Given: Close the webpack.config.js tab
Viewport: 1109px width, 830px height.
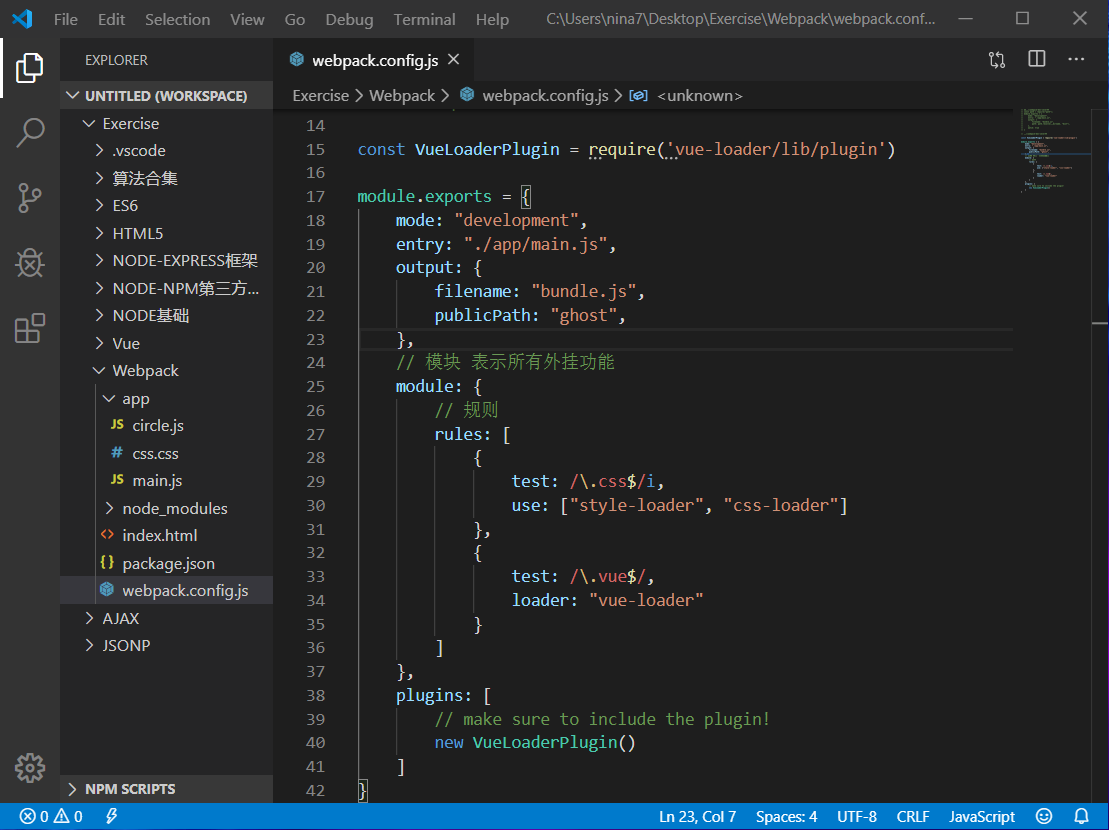Looking at the screenshot, I should pyautogui.click(x=453, y=59).
